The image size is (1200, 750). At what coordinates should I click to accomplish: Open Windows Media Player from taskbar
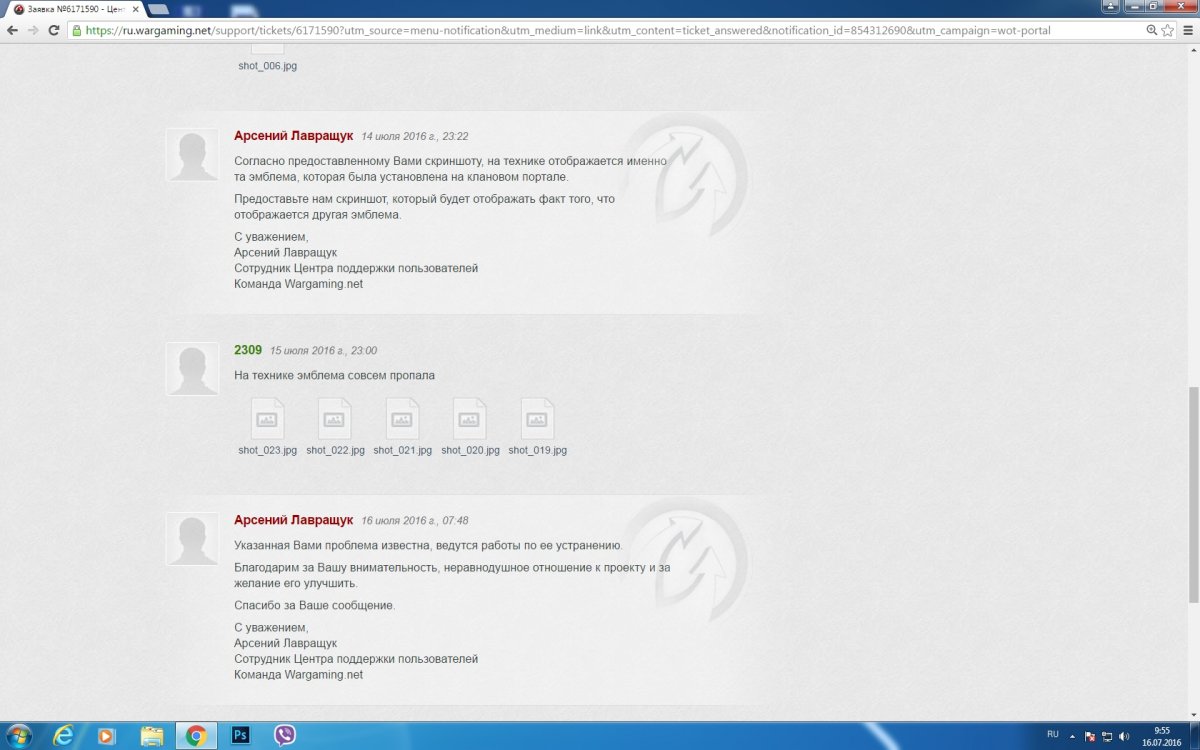point(106,736)
